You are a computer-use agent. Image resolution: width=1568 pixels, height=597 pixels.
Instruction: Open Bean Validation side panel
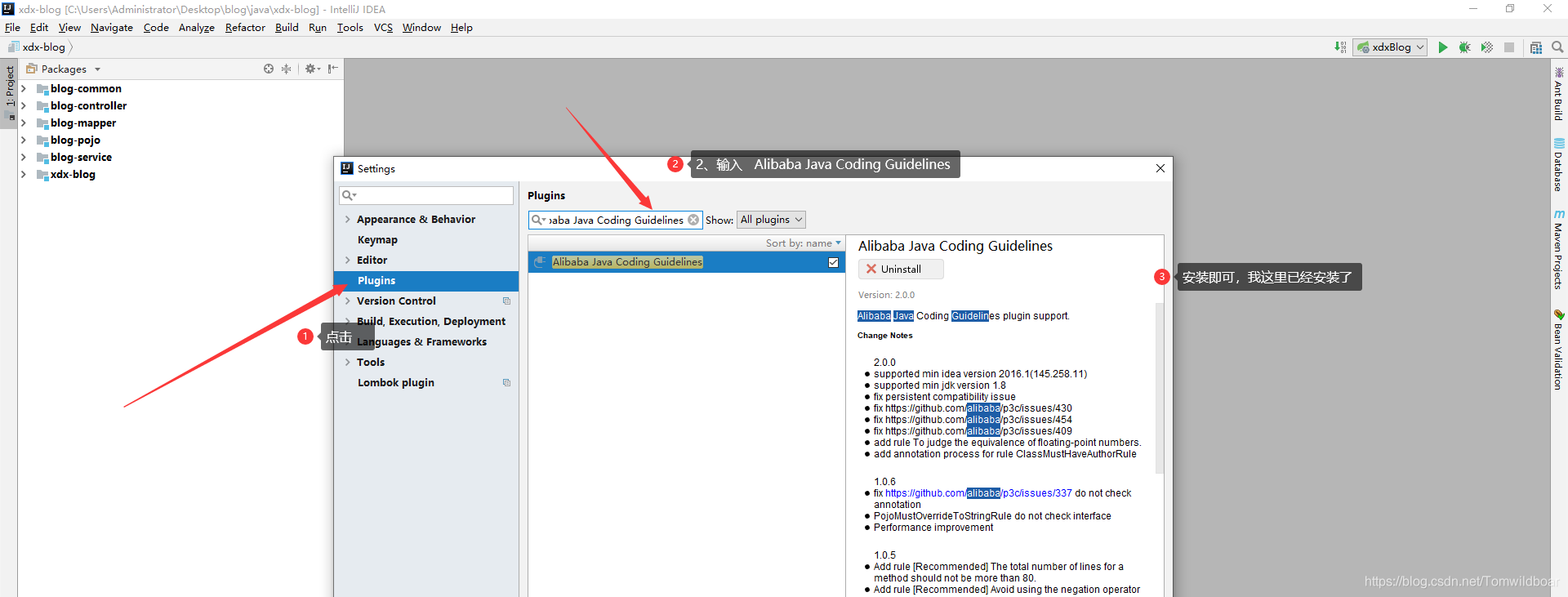click(x=1559, y=350)
